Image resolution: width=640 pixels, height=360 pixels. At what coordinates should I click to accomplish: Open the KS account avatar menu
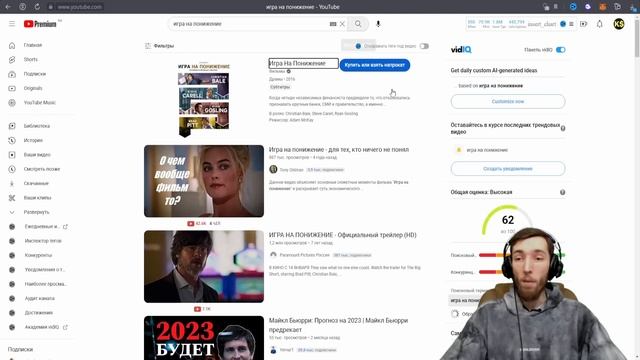(x=619, y=24)
